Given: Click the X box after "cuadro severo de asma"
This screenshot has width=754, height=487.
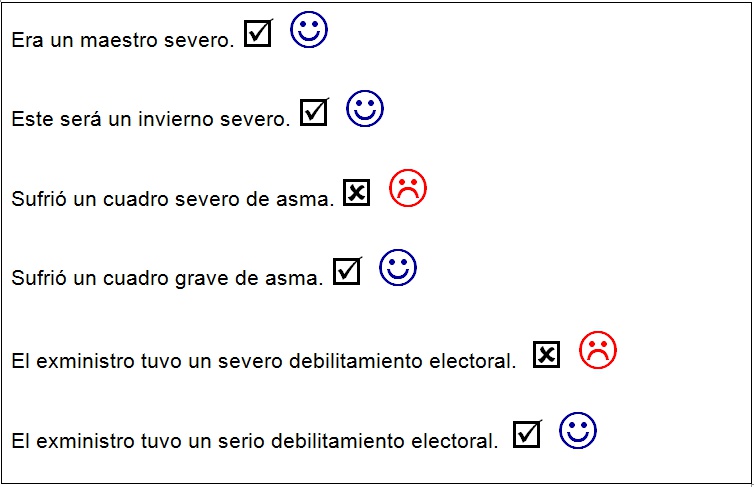Looking at the screenshot, I should click(x=356, y=193).
